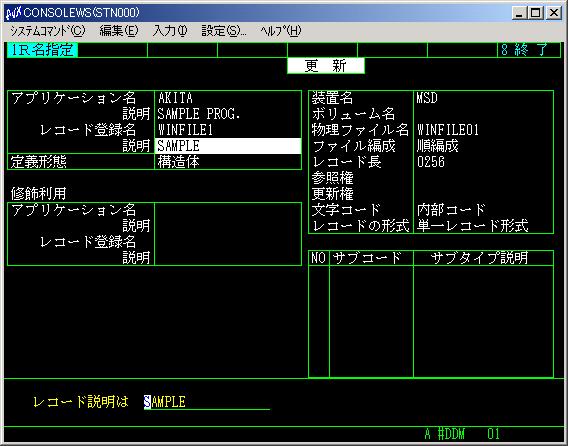Click the 構造体 definition type field
The image size is (568, 446).
(228, 162)
